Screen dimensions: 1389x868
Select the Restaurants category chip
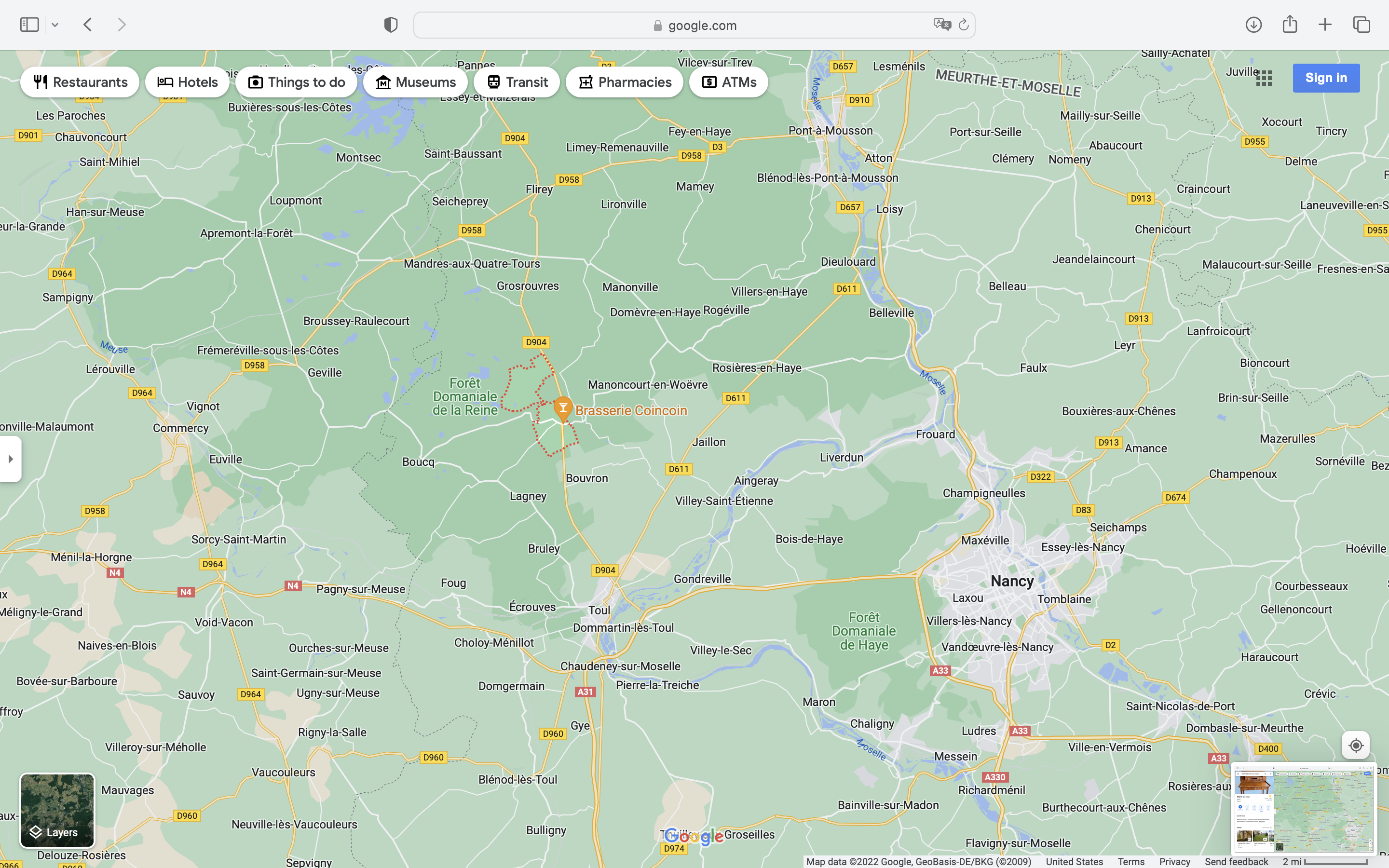[x=80, y=82]
